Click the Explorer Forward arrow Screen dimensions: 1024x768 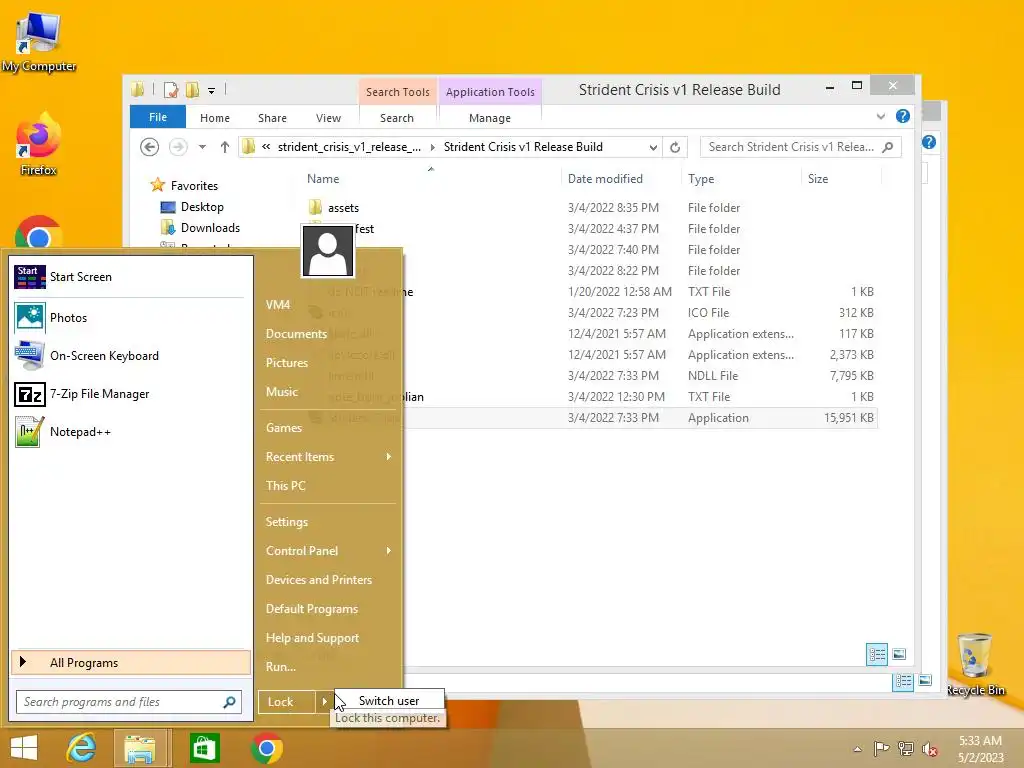point(178,147)
